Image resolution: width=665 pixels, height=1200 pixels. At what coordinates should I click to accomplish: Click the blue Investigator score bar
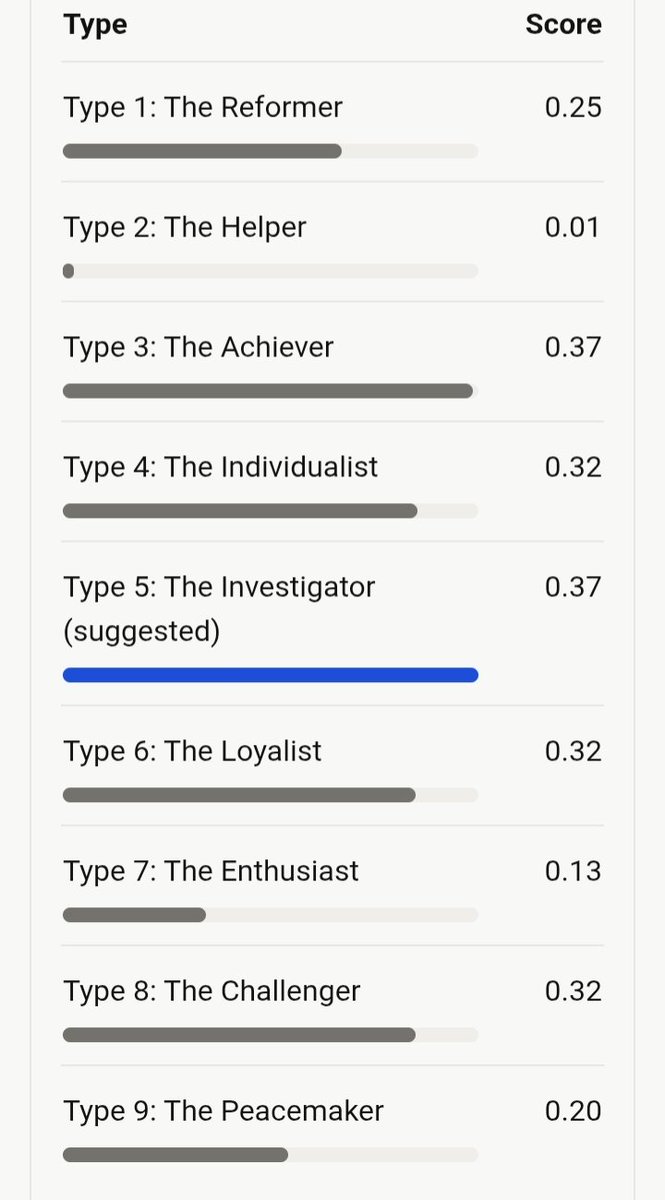tap(270, 675)
